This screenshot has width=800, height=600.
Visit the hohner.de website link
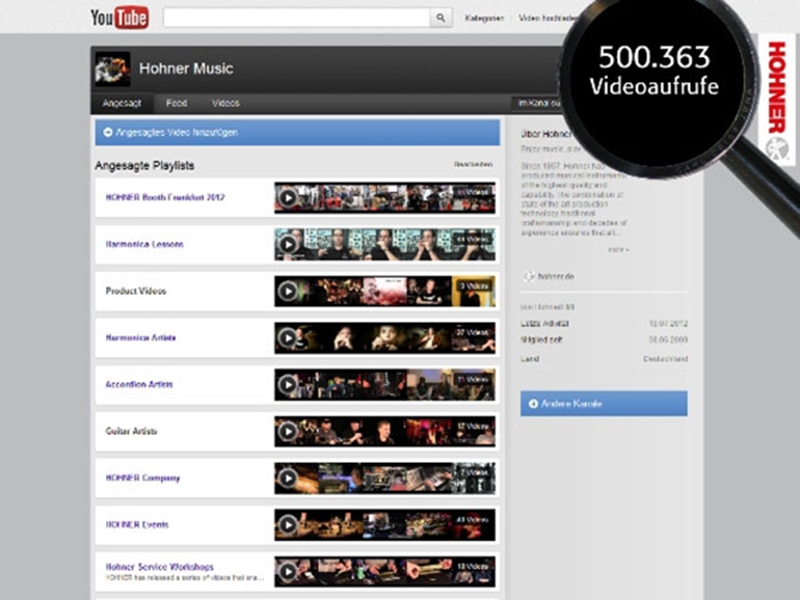[x=556, y=277]
